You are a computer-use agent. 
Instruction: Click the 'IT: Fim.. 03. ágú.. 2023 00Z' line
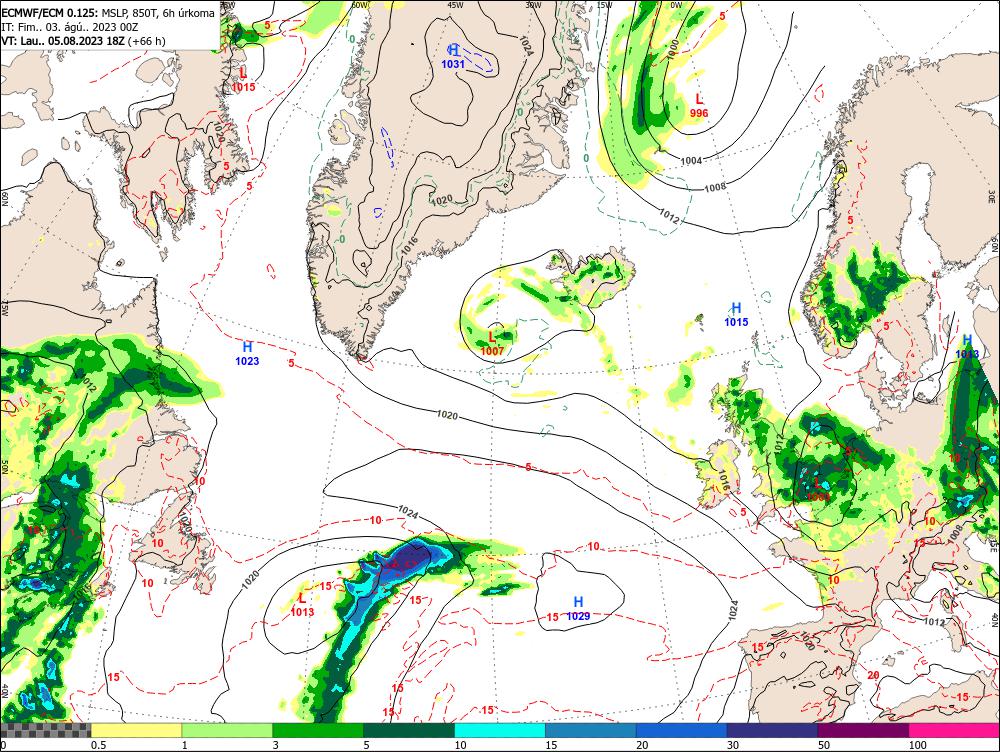pos(72,27)
